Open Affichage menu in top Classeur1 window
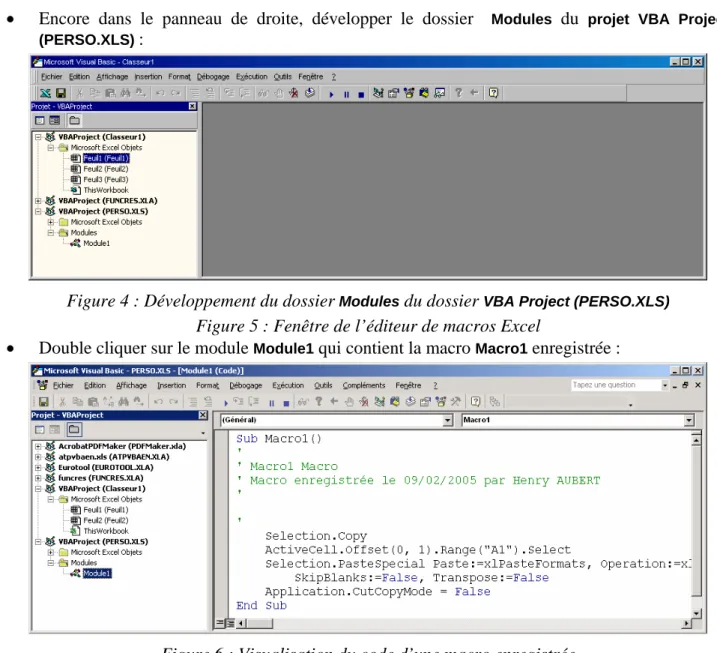The image size is (717, 653). click(112, 76)
